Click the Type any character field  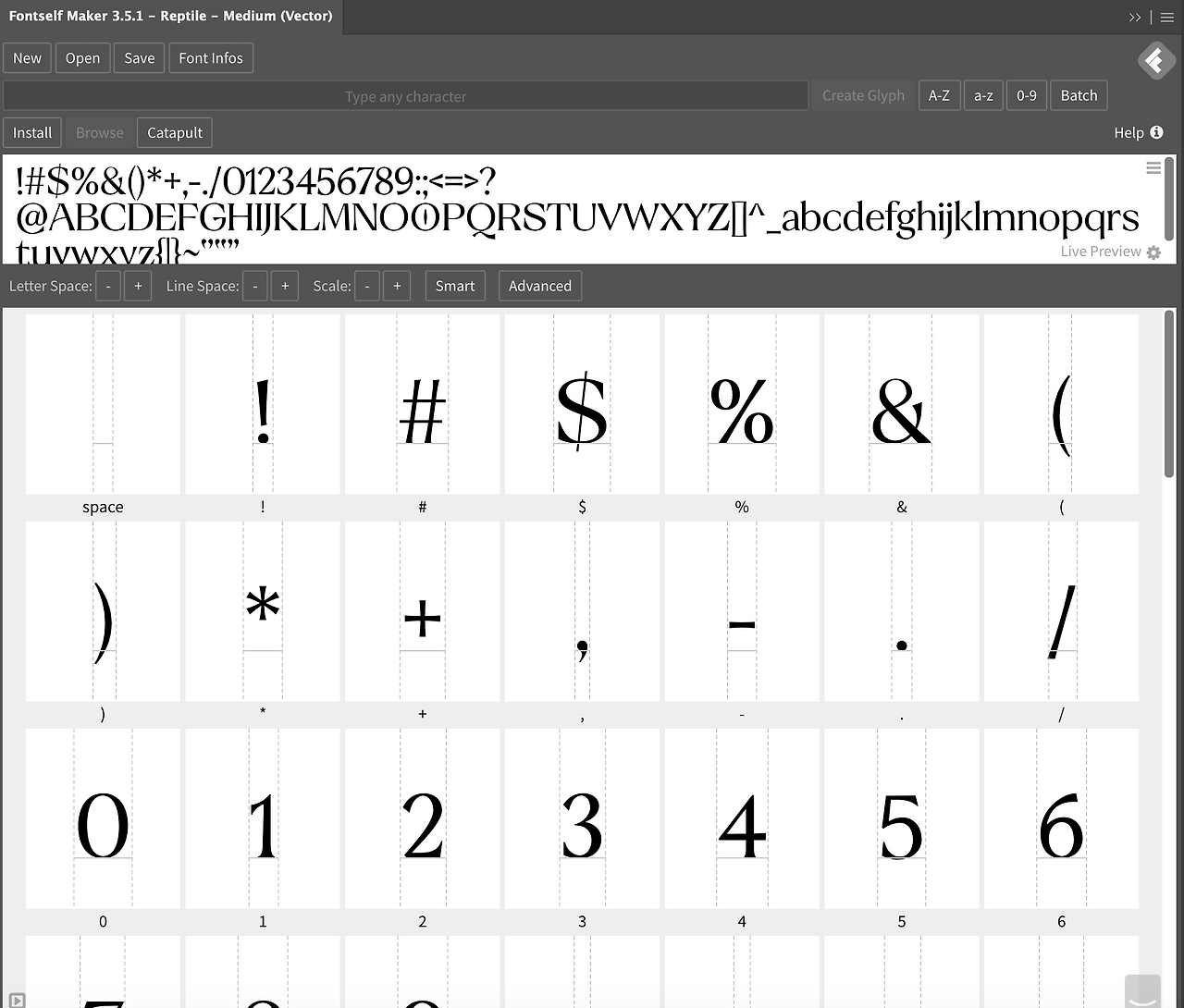pos(404,95)
